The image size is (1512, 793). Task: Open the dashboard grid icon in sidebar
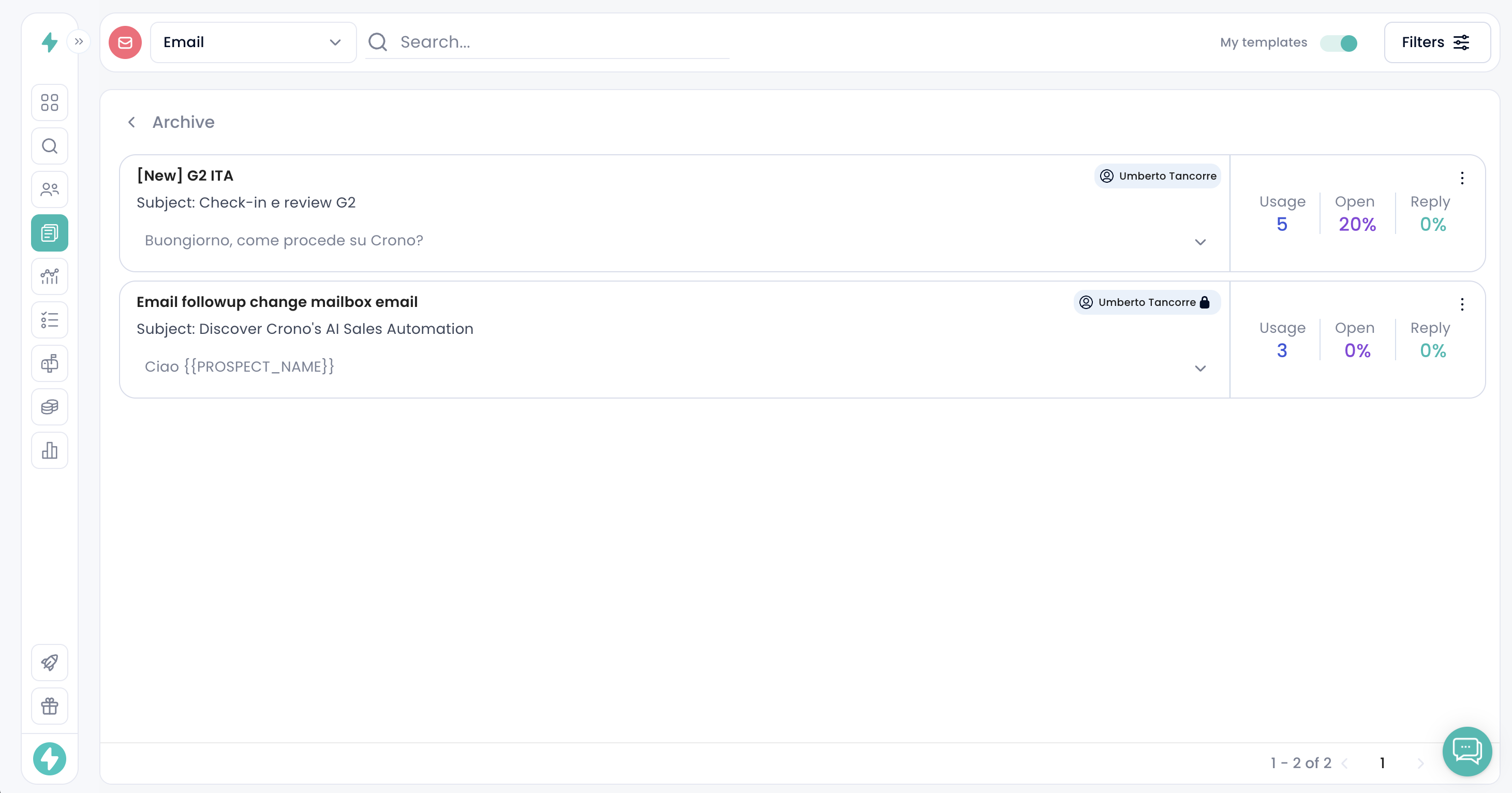coord(49,102)
